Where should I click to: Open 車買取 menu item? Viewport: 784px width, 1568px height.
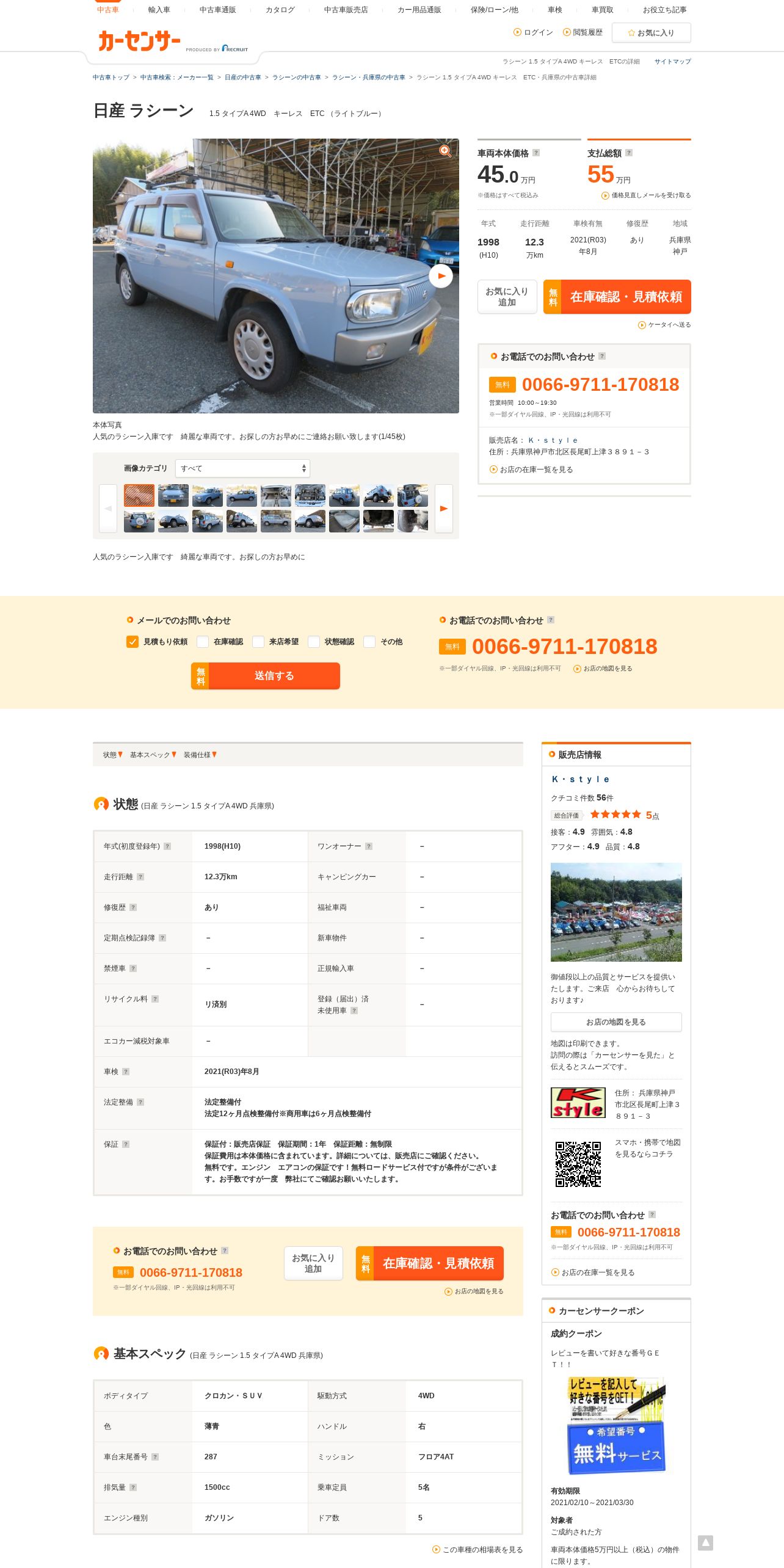[602, 10]
